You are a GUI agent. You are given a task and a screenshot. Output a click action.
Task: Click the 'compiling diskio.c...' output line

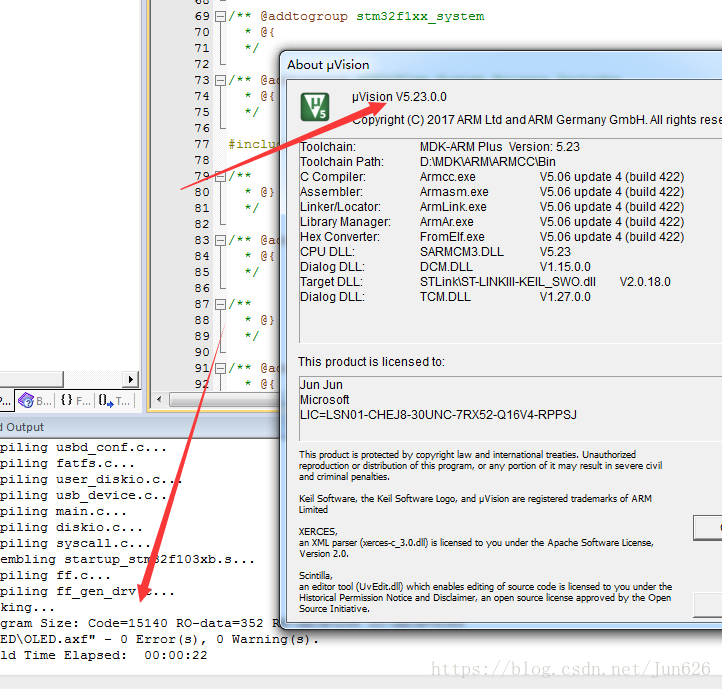coord(71,528)
